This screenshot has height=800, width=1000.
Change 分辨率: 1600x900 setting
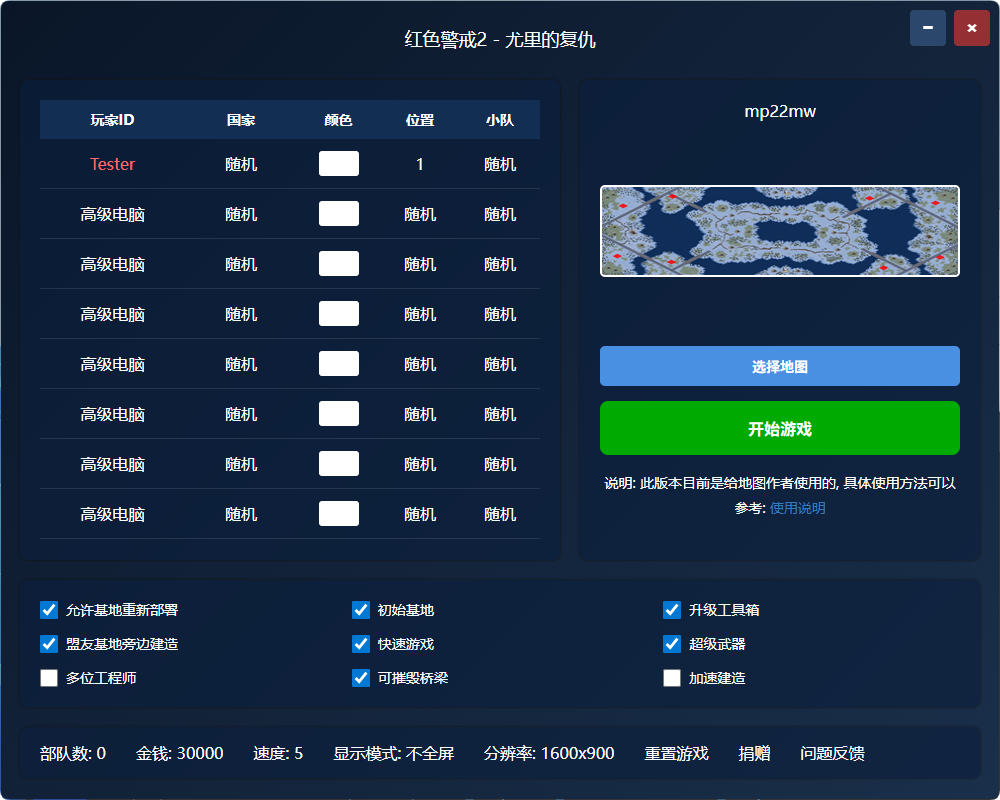coord(549,753)
